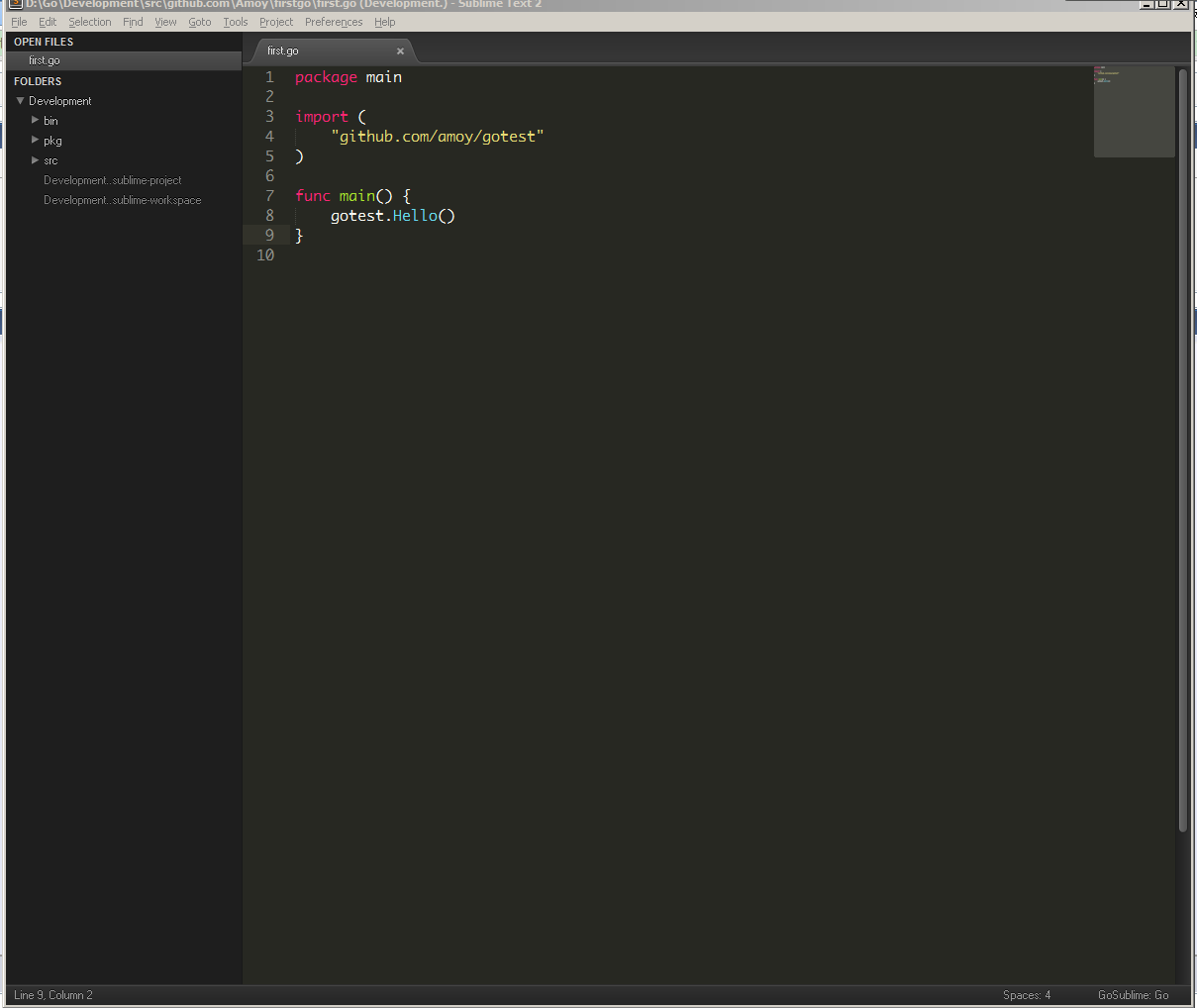The height and width of the screenshot is (1008, 1197).
Task: Open the Find menu
Action: click(133, 22)
